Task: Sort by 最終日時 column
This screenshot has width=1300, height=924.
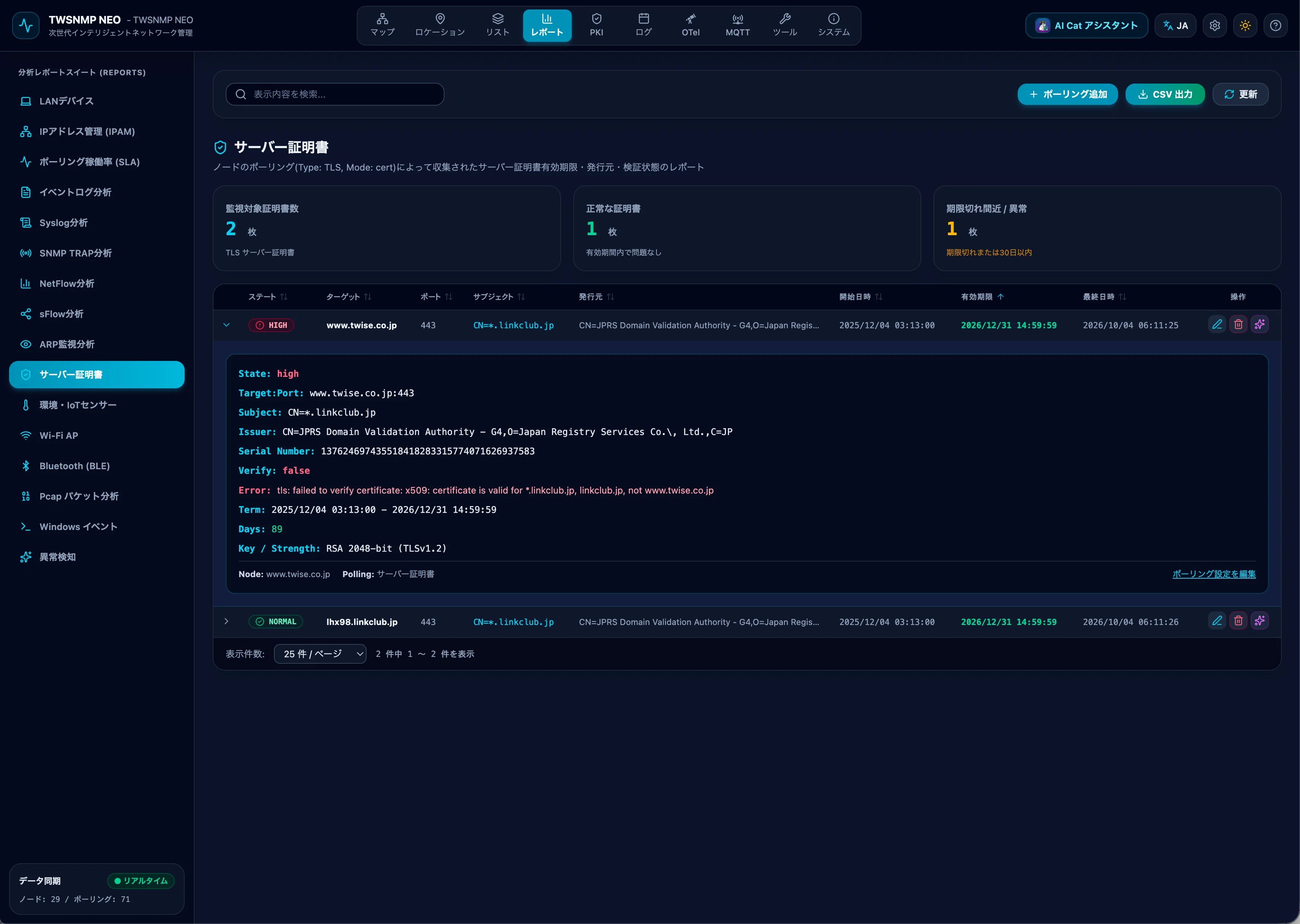Action: click(x=1104, y=297)
